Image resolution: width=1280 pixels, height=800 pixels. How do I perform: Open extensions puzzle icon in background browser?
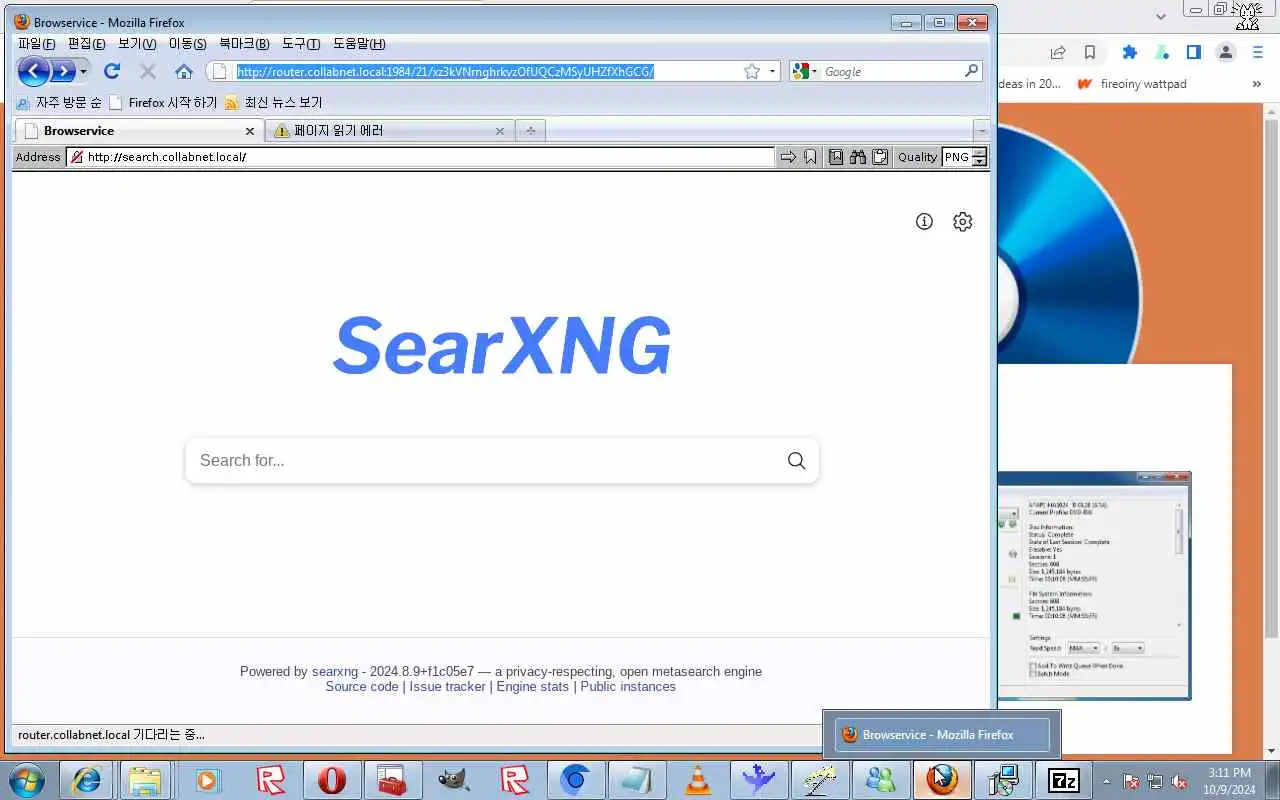pyautogui.click(x=1129, y=52)
